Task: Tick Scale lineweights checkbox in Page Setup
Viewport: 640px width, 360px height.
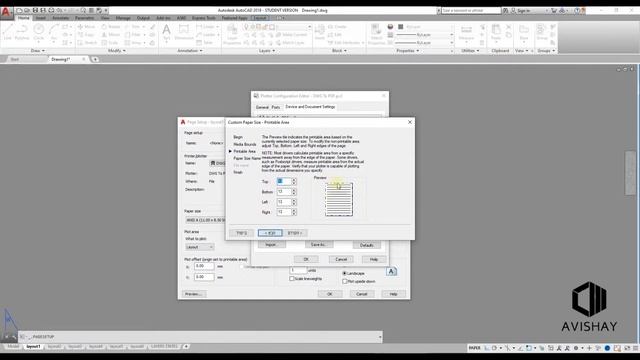Action: coord(292,279)
